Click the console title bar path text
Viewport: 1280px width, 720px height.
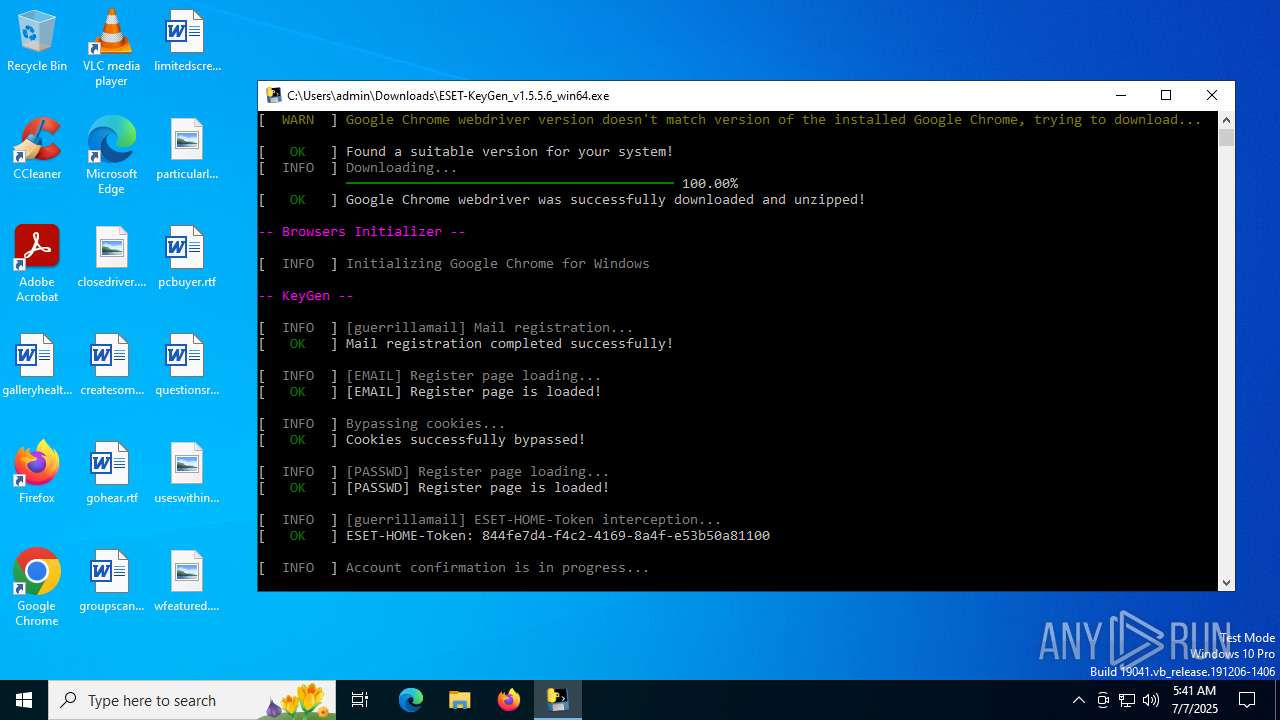coord(448,96)
